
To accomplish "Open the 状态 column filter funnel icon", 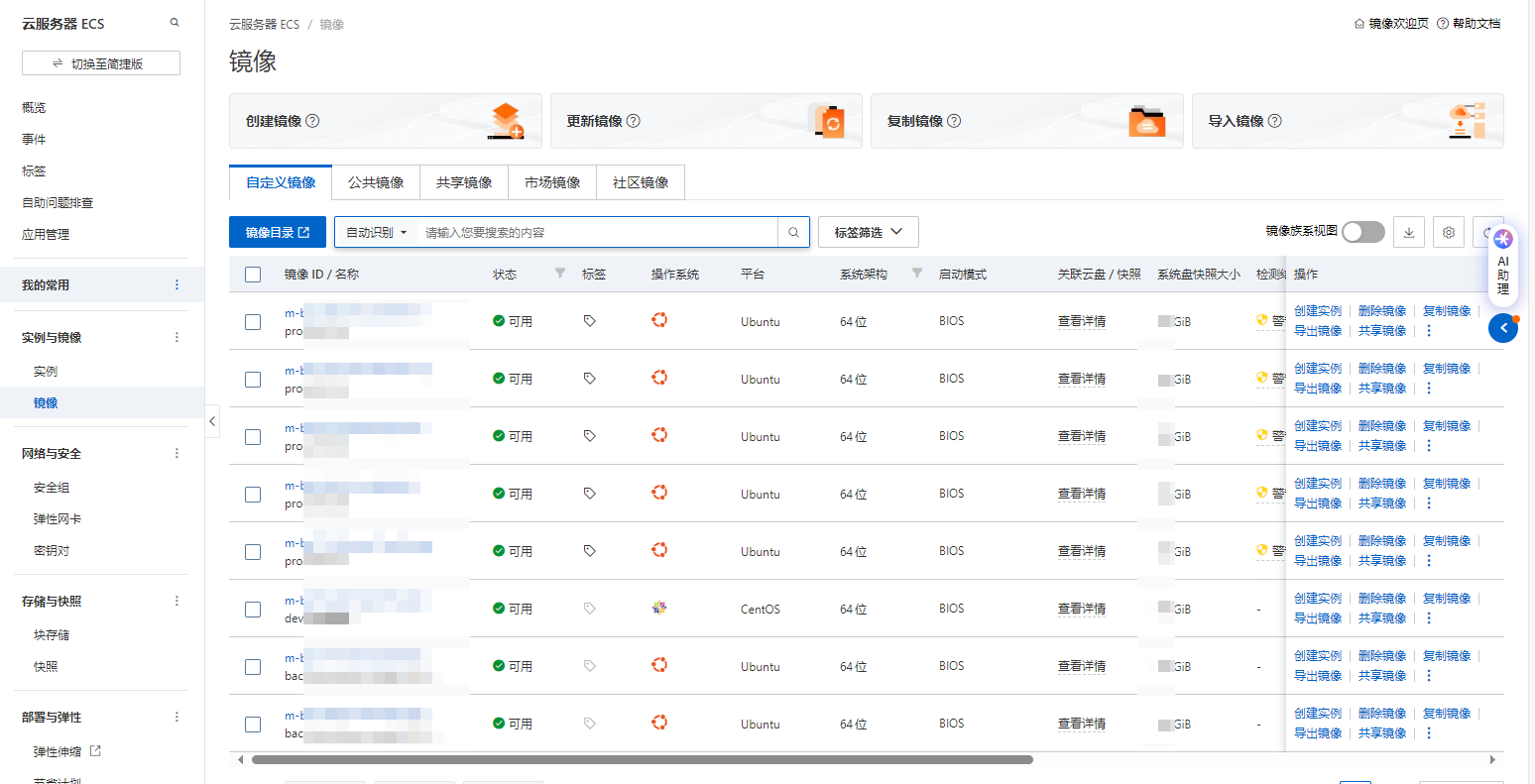I will click(560, 274).
